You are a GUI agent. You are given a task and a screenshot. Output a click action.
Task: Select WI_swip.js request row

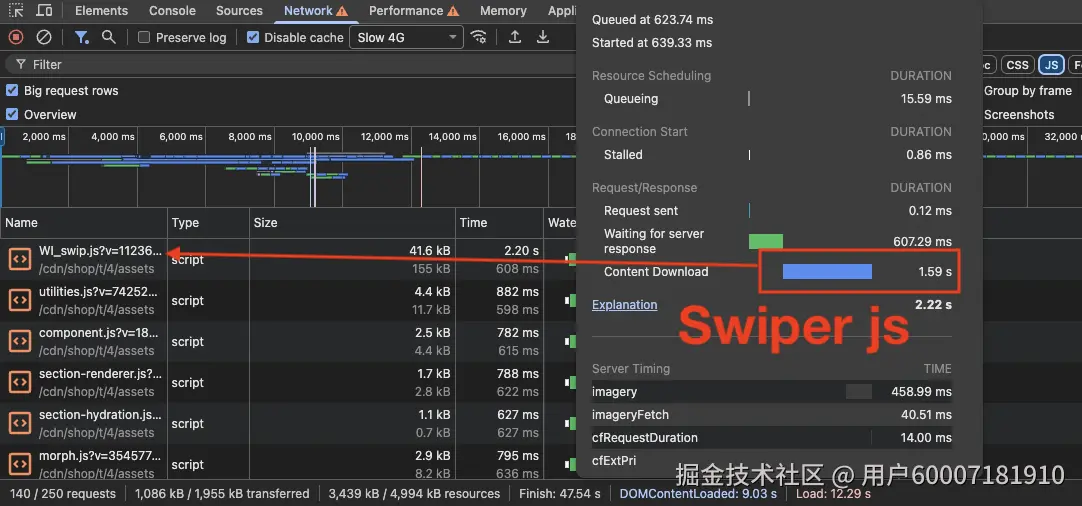[288, 260]
